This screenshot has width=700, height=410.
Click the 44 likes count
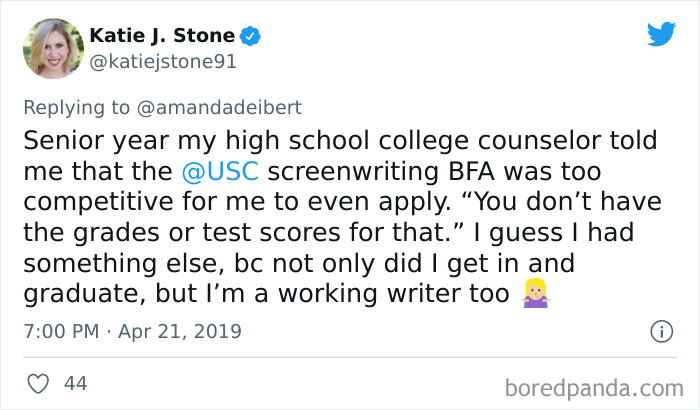[x=75, y=382]
